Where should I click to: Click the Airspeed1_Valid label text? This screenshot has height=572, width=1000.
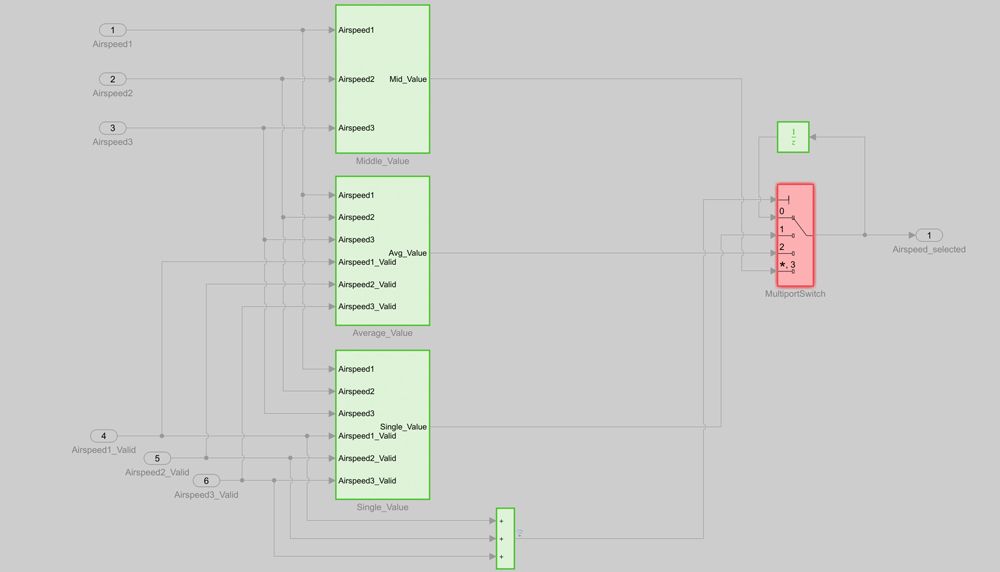[103, 450]
